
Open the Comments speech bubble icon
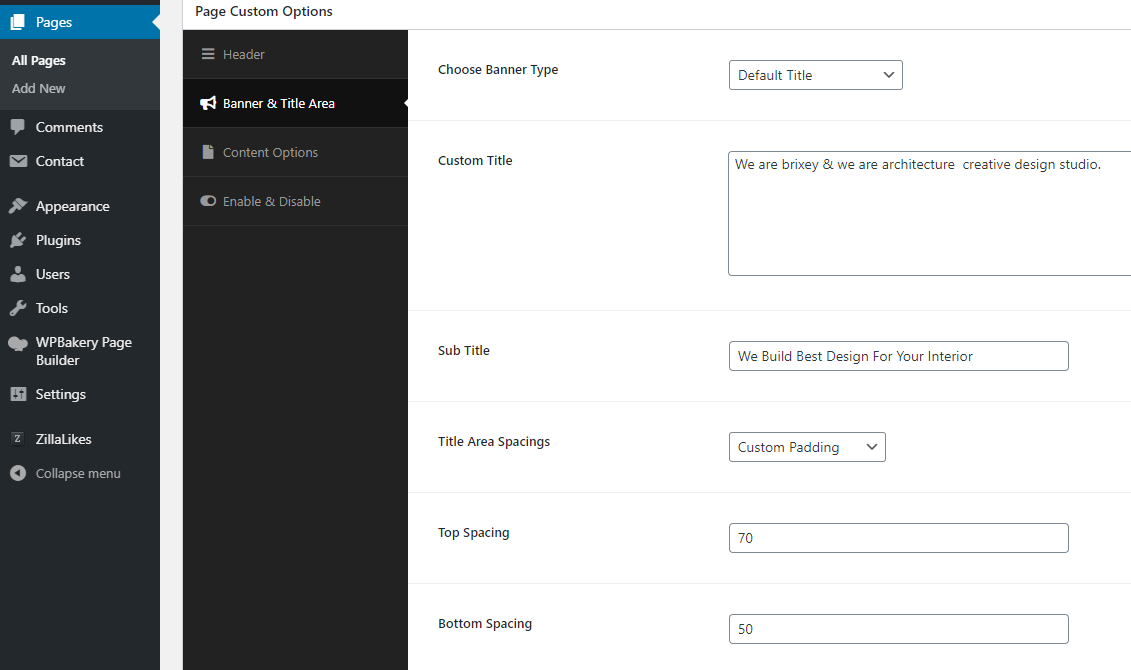[18, 127]
